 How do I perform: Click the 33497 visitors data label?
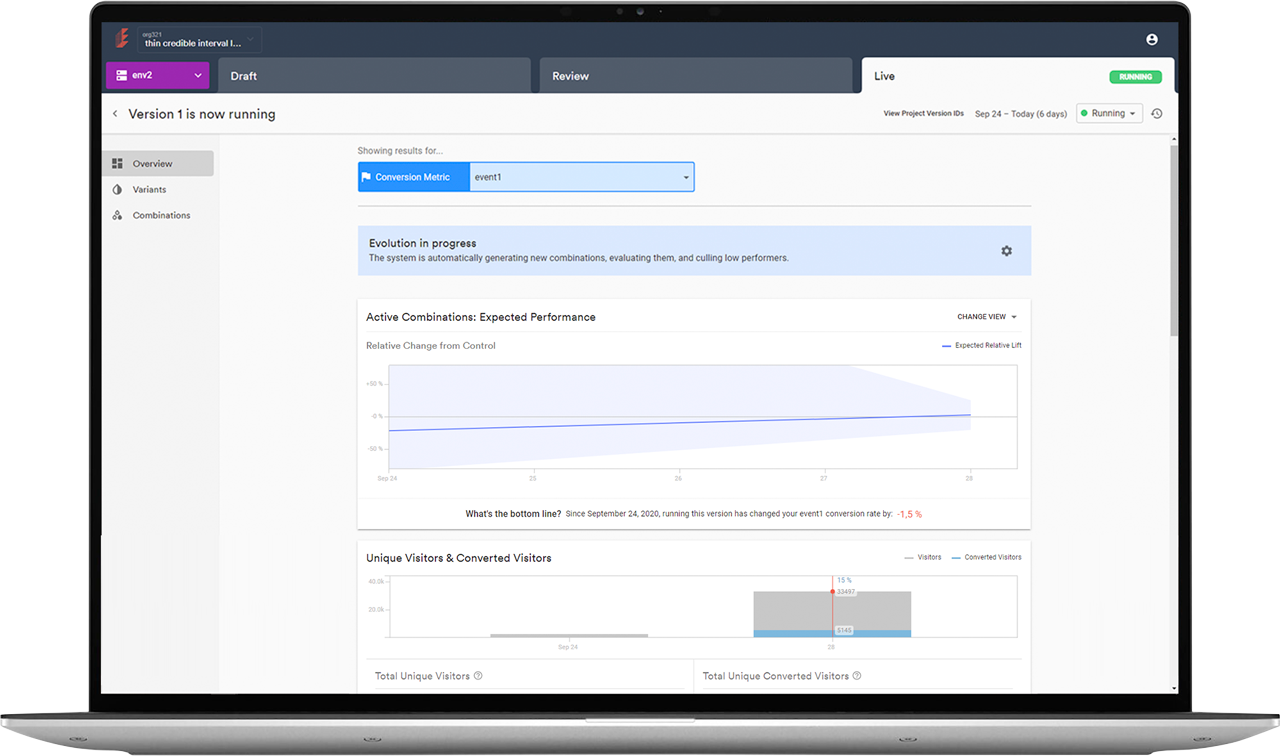point(846,592)
